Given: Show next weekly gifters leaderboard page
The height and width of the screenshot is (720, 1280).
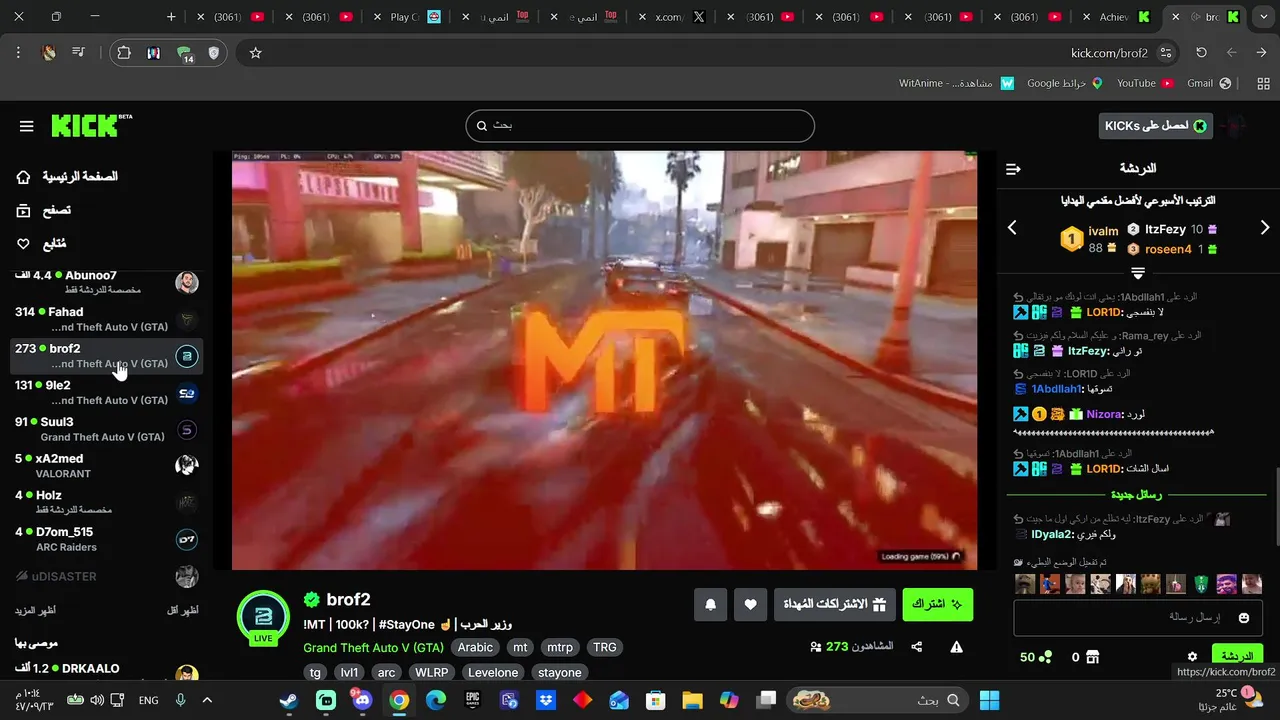Looking at the screenshot, I should tap(1265, 228).
